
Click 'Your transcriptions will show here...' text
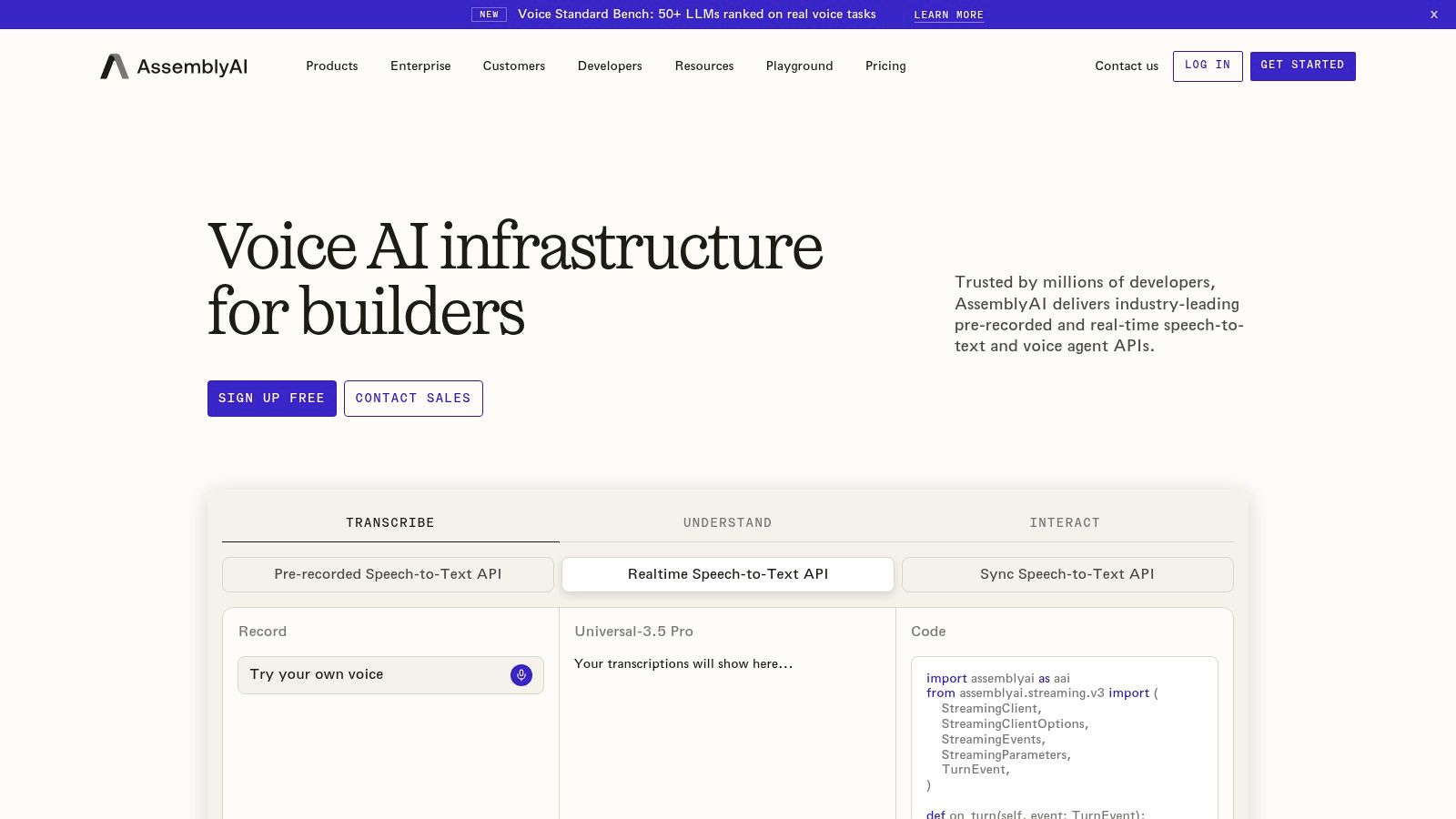click(683, 663)
